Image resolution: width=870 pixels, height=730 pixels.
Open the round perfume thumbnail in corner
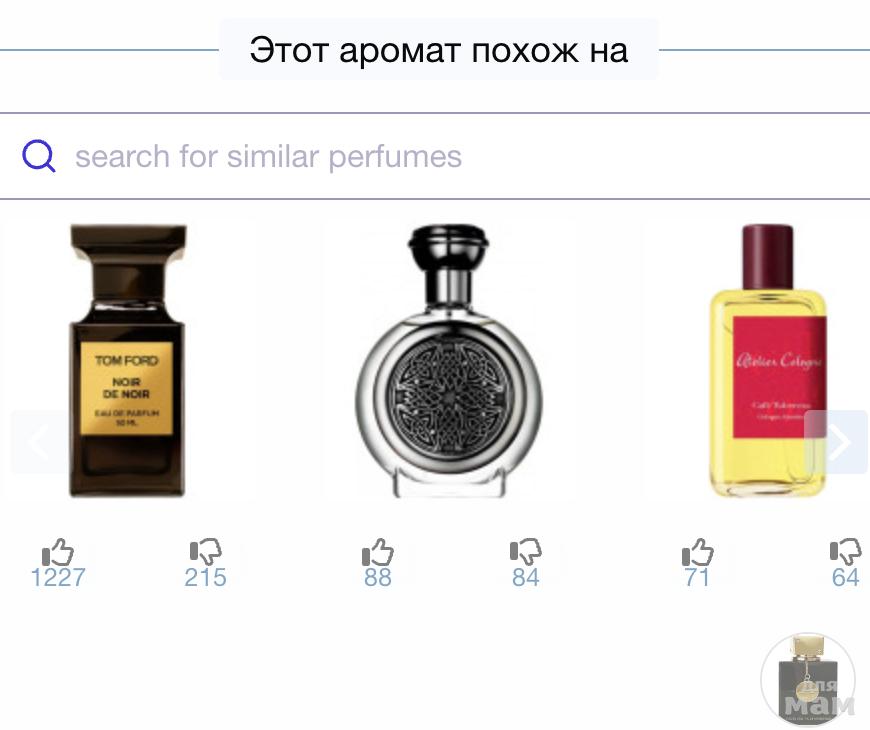click(x=808, y=680)
